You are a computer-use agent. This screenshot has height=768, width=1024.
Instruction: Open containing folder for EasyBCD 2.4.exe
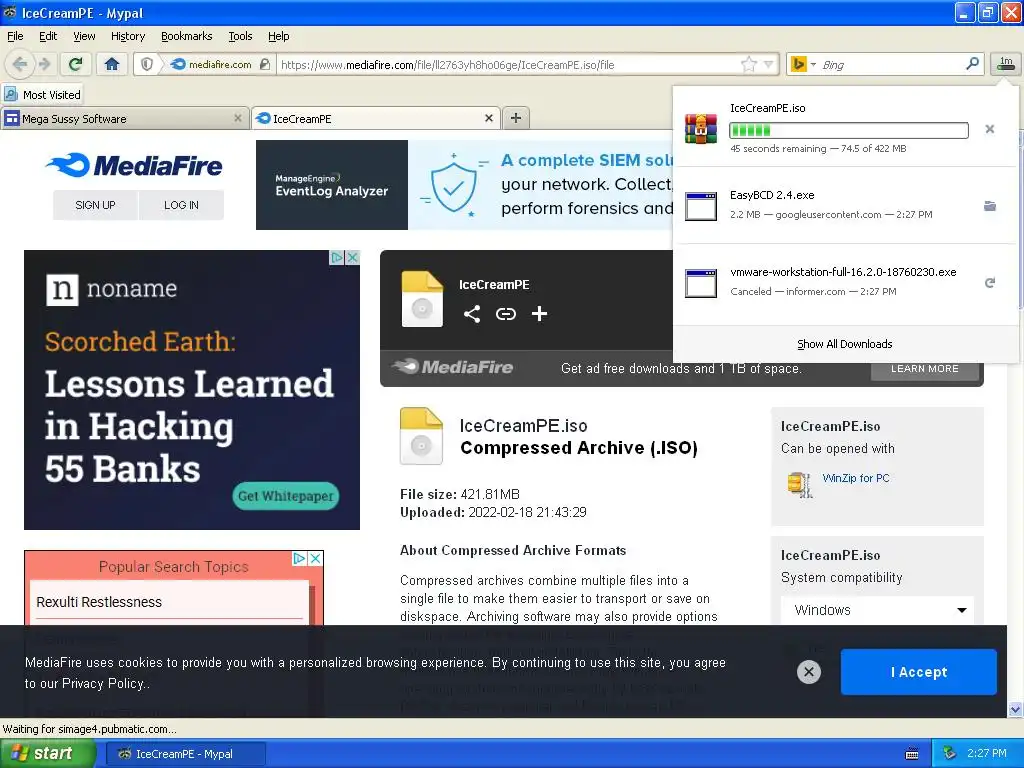tap(989, 206)
